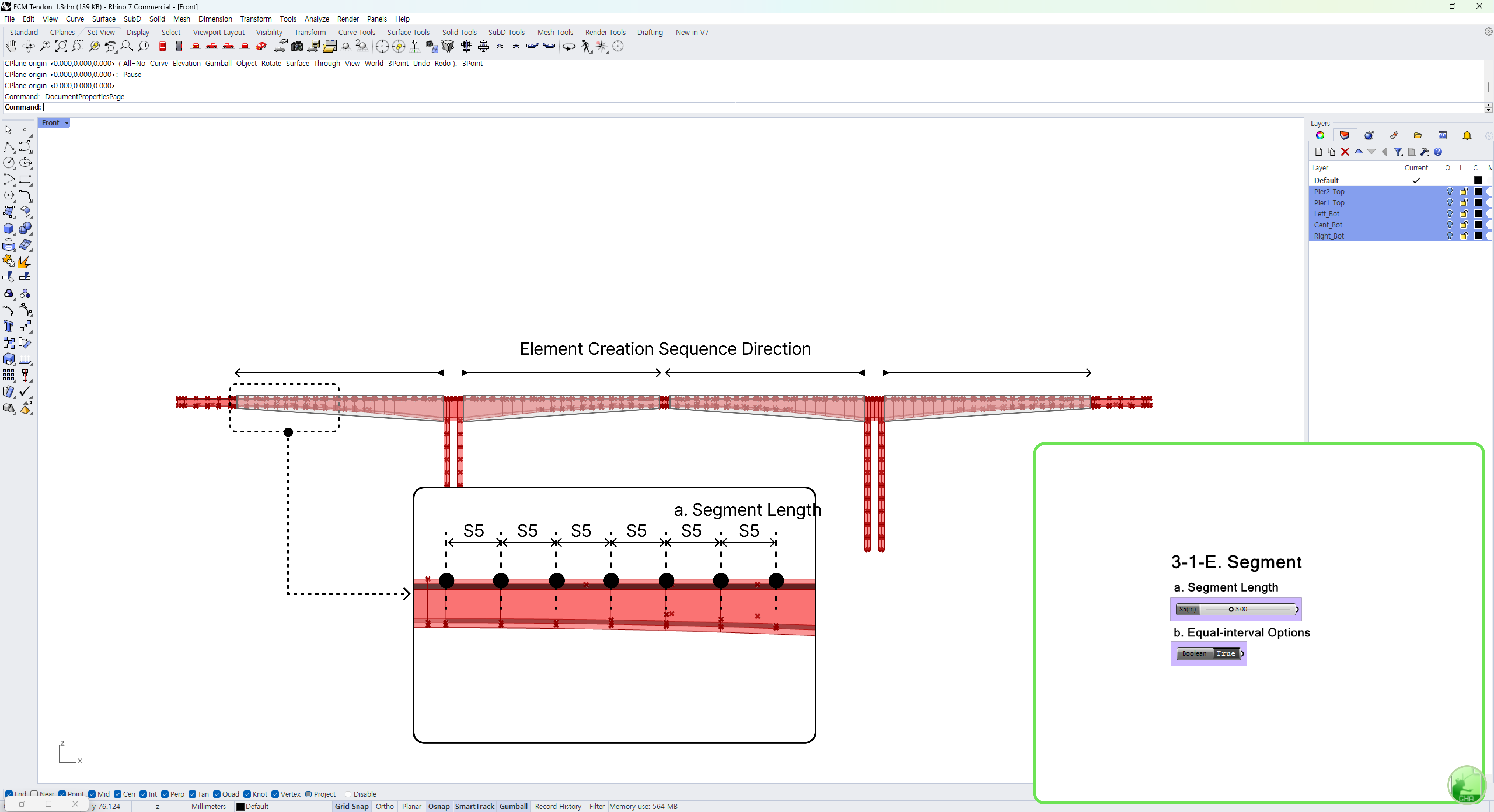Click Record History in status bar
The image size is (1494, 812).
click(558, 806)
